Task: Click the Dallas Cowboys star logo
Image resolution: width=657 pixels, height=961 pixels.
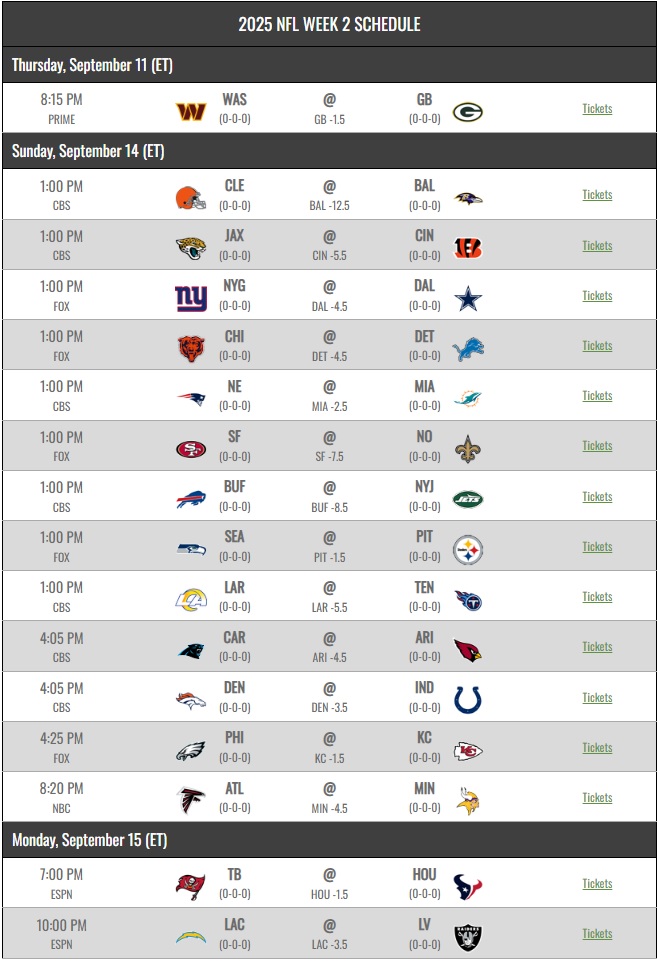Action: (x=468, y=297)
